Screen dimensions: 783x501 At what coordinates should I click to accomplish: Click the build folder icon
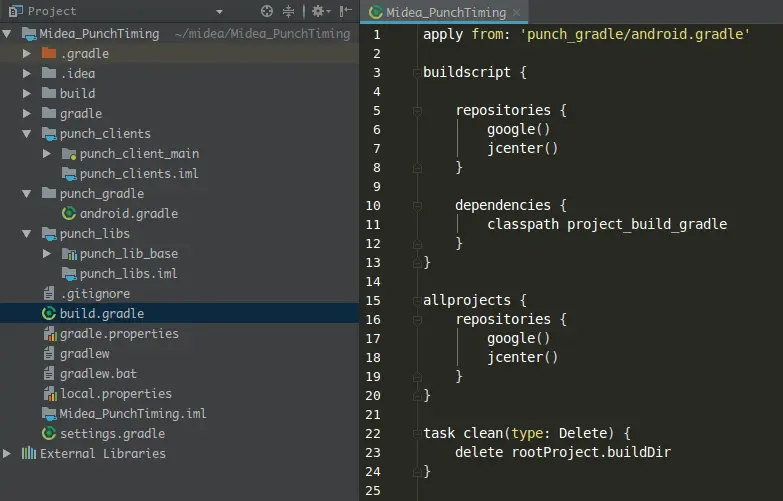(x=49, y=93)
